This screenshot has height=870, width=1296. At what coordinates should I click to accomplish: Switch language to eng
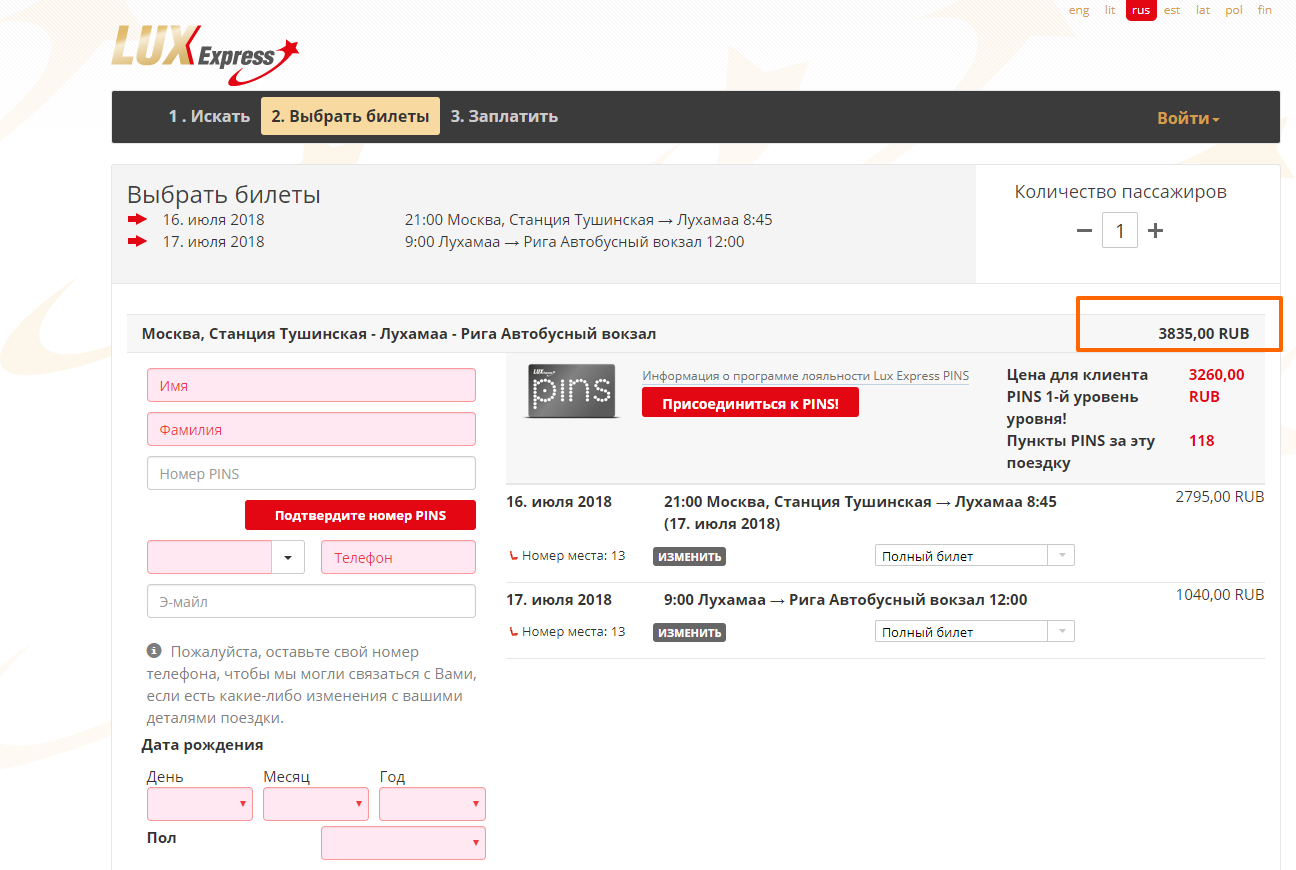coord(1079,10)
